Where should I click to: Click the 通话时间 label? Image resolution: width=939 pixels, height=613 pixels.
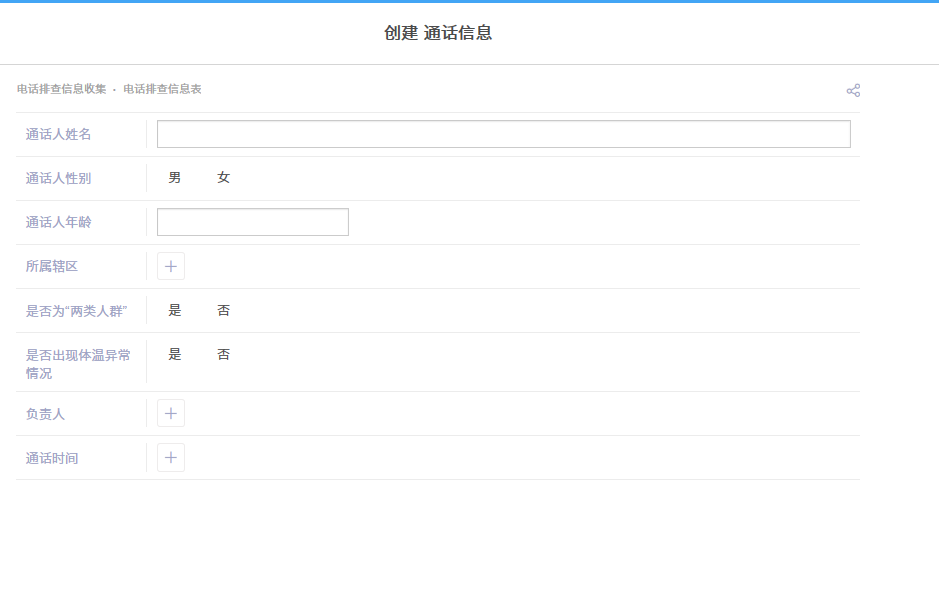pyautogui.click(x=52, y=459)
